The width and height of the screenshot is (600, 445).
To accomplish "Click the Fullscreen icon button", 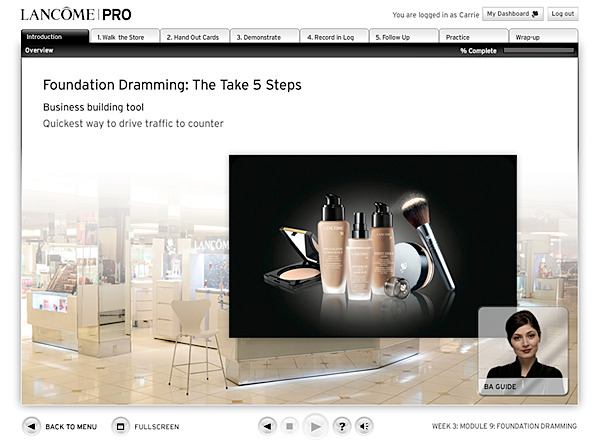I will pos(121,426).
